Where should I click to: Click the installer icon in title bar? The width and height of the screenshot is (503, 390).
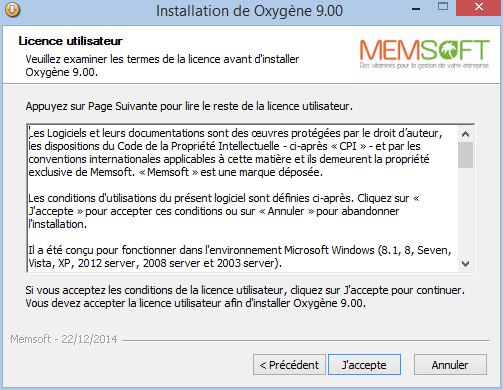13,10
